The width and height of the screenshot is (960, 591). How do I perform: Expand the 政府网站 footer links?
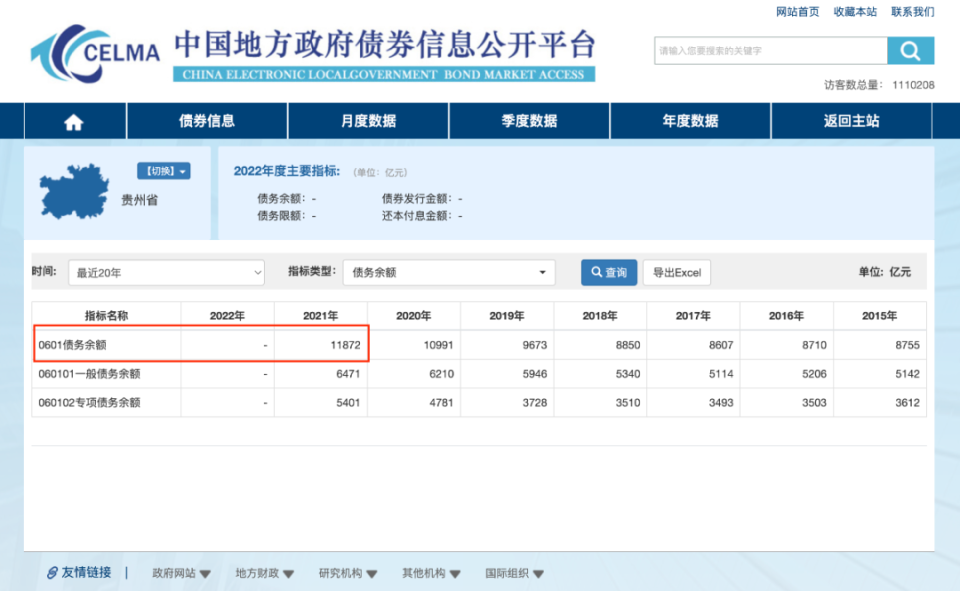pyautogui.click(x=181, y=573)
